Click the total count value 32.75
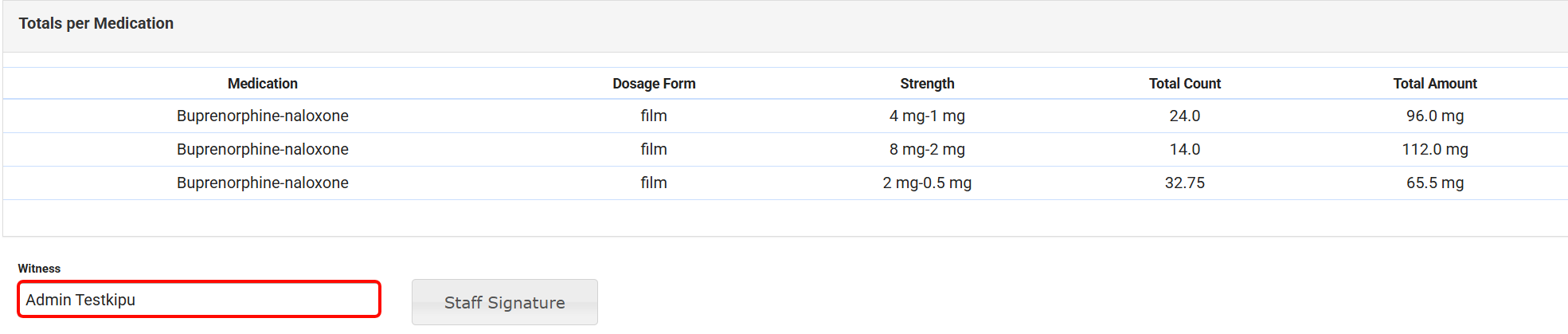 coord(1184,183)
